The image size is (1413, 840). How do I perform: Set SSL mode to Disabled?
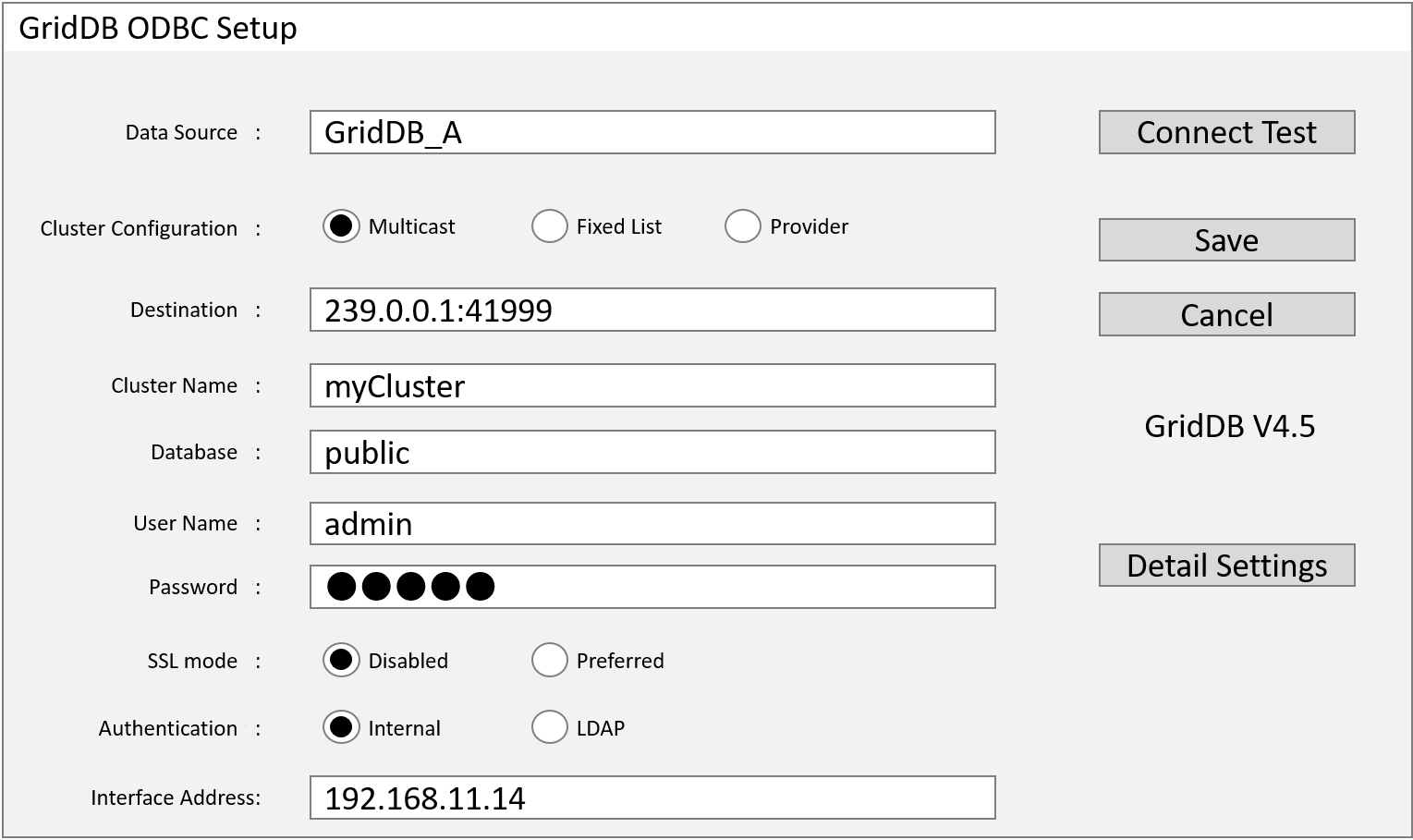pyautogui.click(x=341, y=660)
